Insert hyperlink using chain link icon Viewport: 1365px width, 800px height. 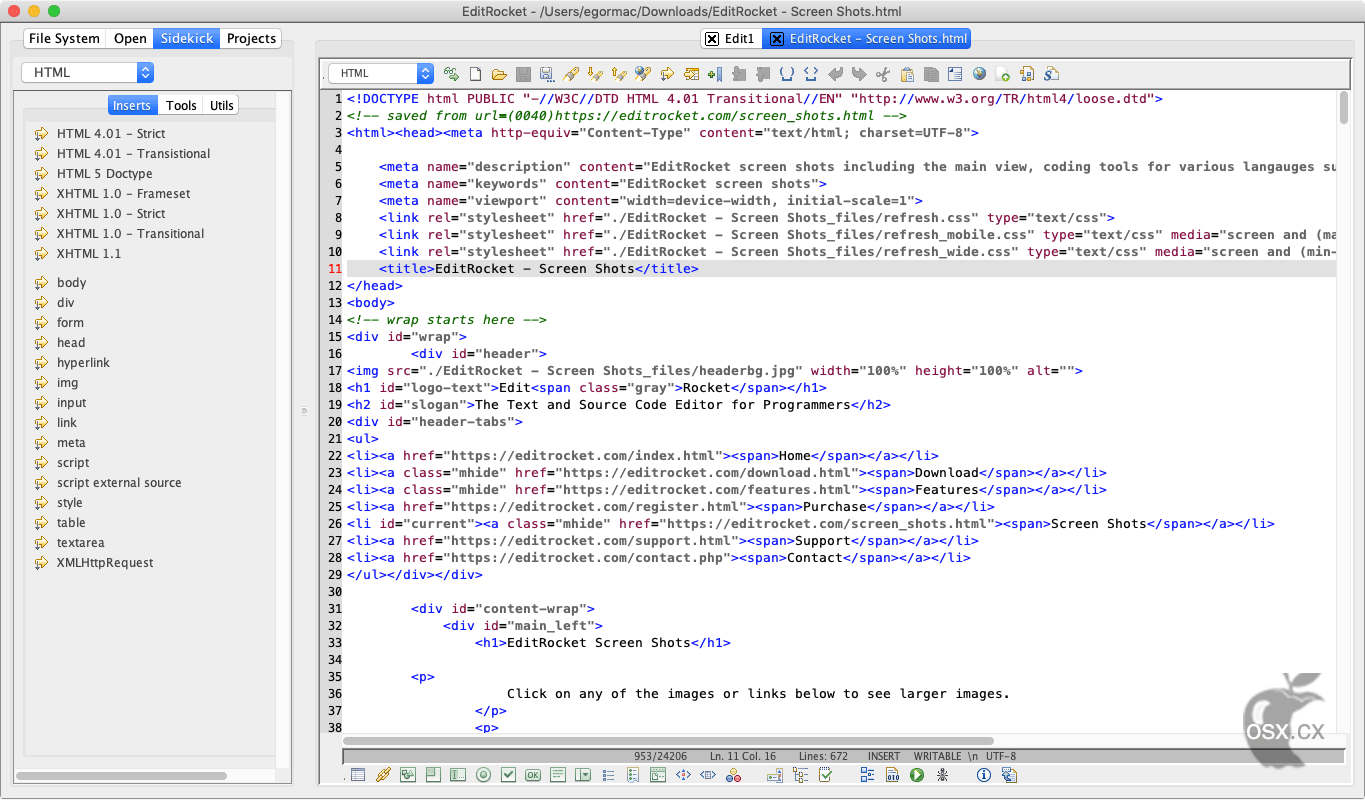point(383,775)
